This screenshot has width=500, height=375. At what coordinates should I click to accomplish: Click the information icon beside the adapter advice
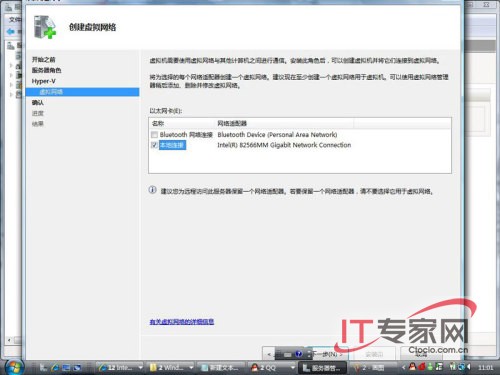(152, 190)
